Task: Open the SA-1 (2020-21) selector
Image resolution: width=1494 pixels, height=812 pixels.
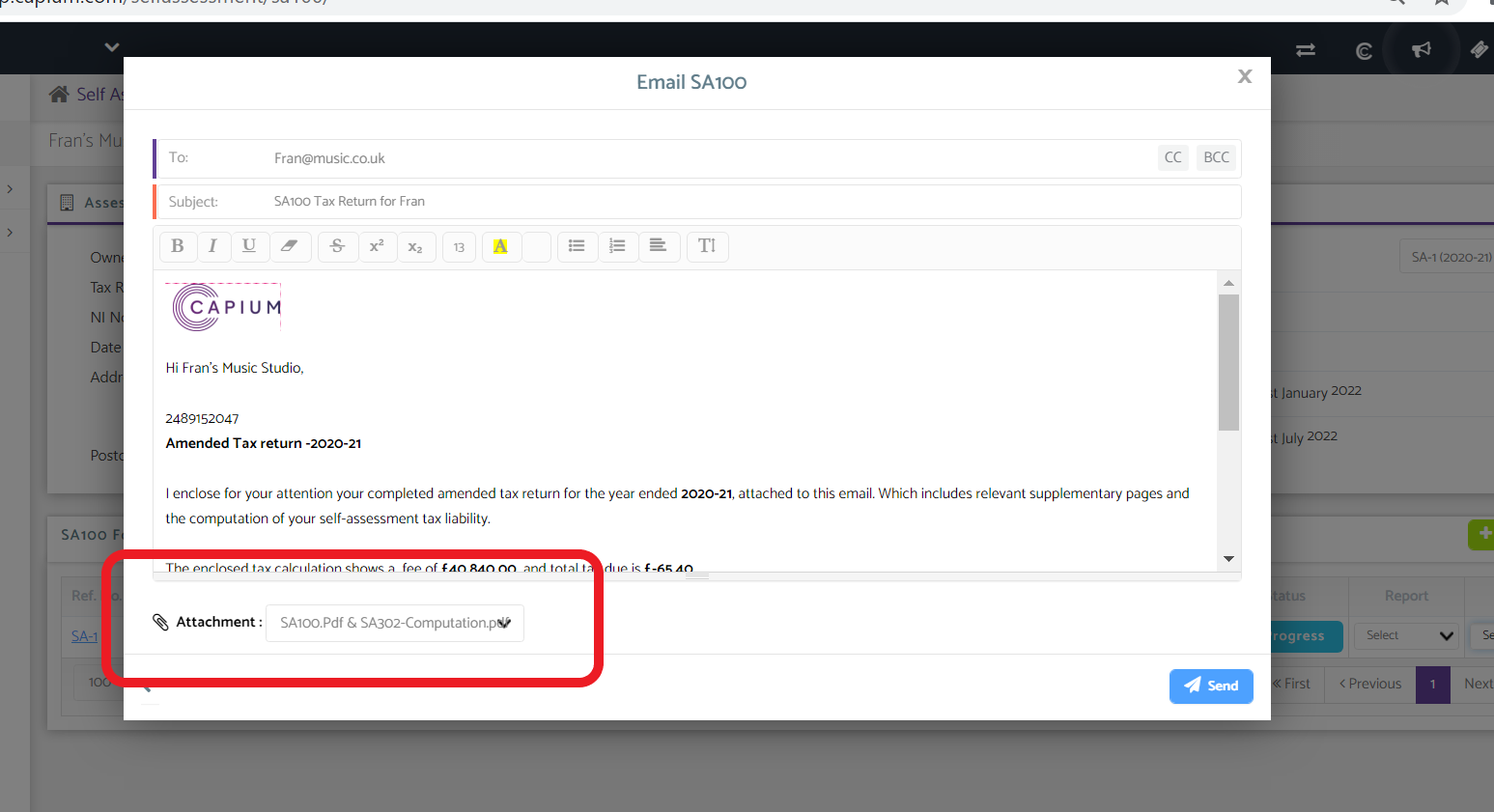Action: [x=1447, y=257]
